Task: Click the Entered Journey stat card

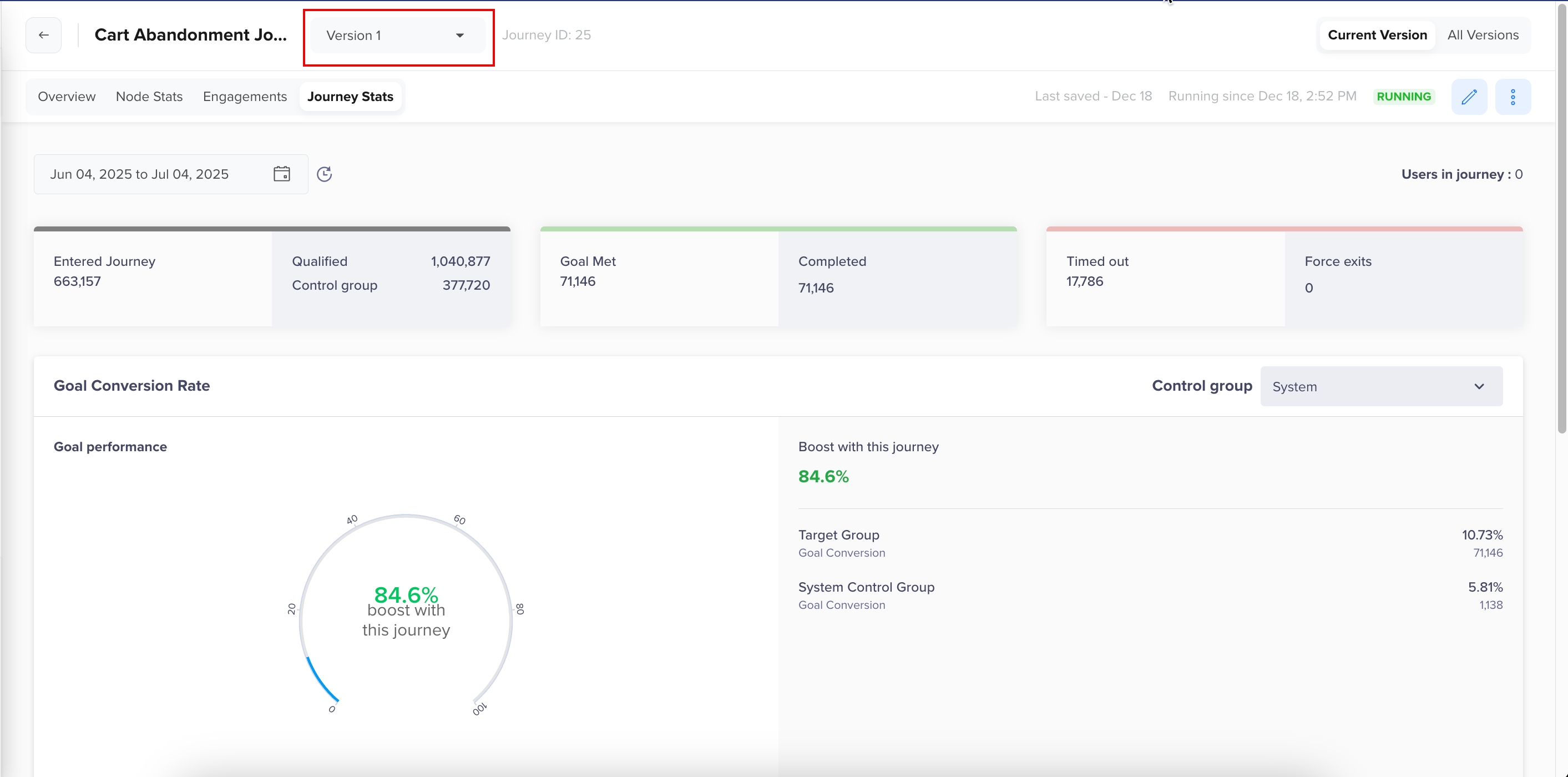Action: click(x=152, y=277)
